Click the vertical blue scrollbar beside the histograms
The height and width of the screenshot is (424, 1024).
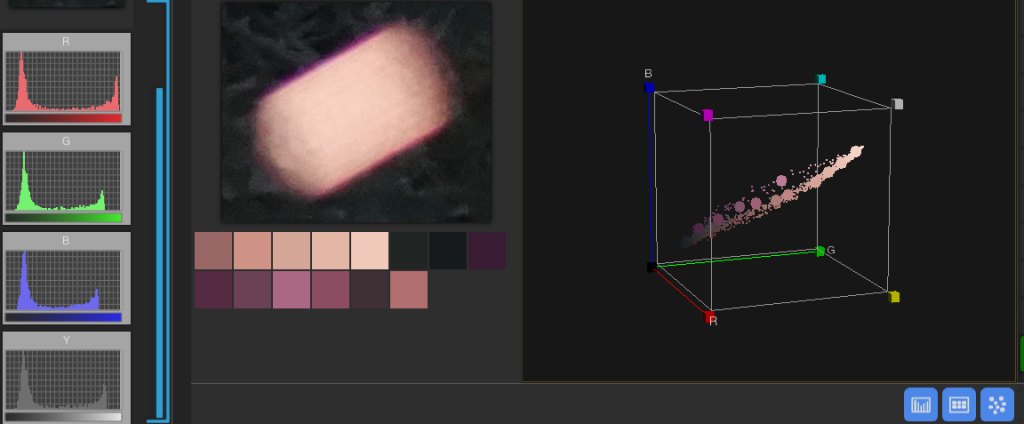pos(159,253)
